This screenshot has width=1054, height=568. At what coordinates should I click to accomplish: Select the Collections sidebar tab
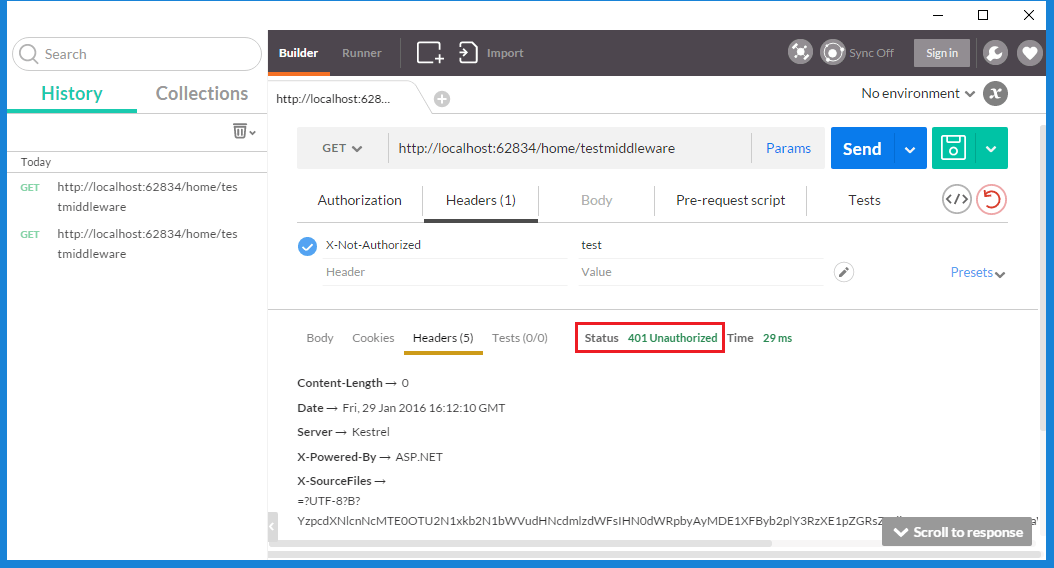[x=202, y=93]
